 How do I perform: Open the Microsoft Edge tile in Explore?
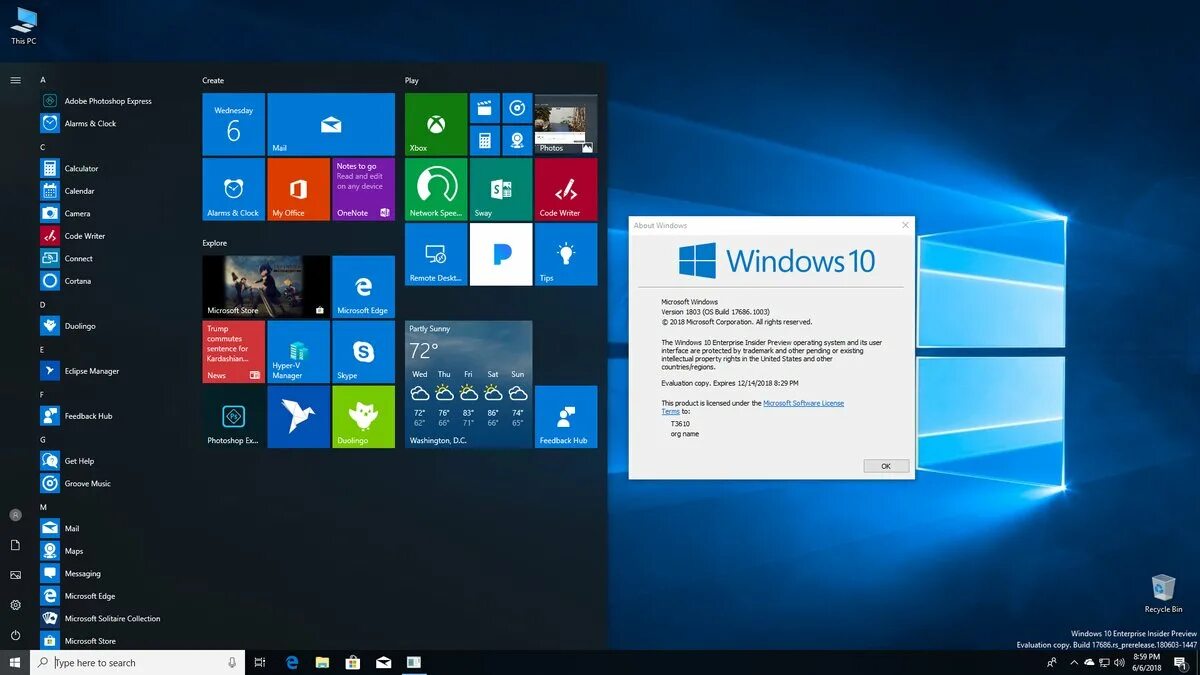tap(363, 287)
